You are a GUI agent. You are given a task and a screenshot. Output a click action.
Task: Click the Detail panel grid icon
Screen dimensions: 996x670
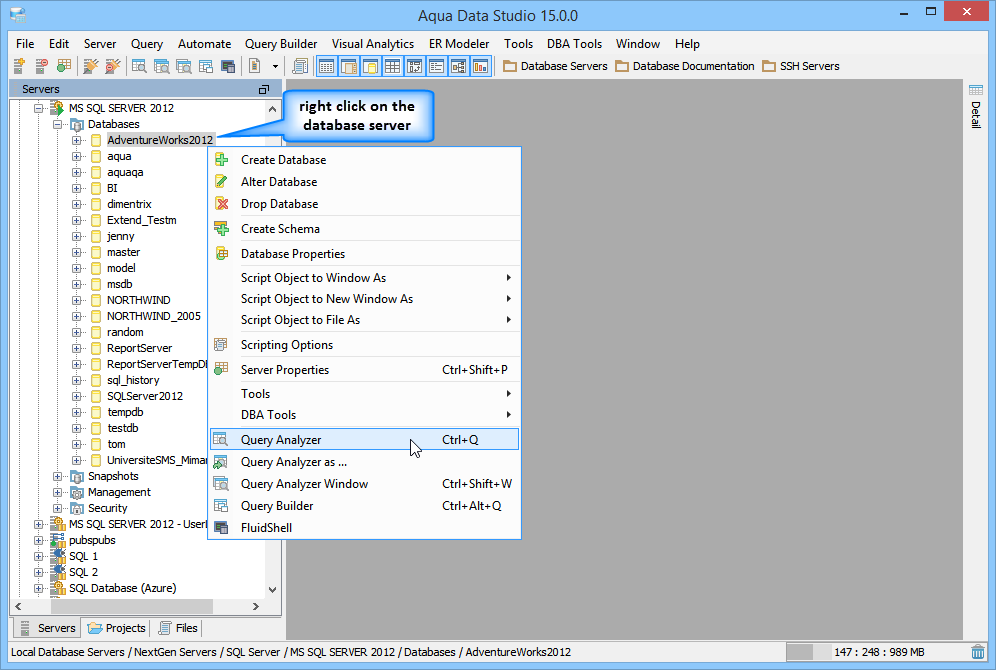pyautogui.click(x=976, y=90)
